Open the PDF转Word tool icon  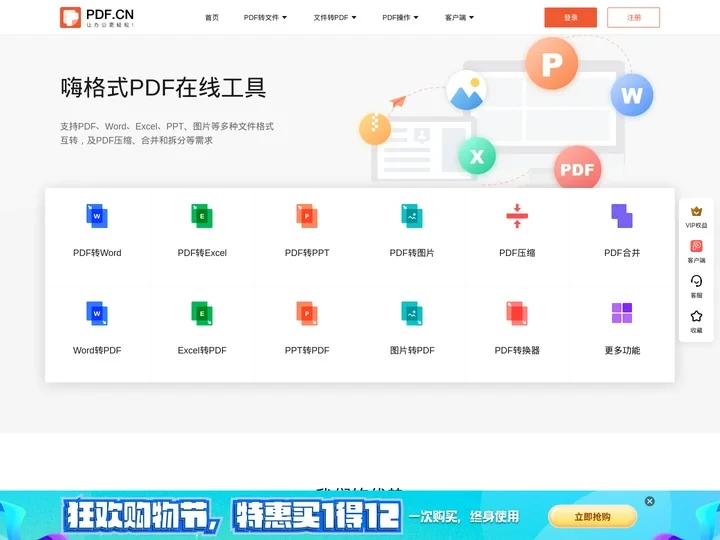click(x=97, y=216)
